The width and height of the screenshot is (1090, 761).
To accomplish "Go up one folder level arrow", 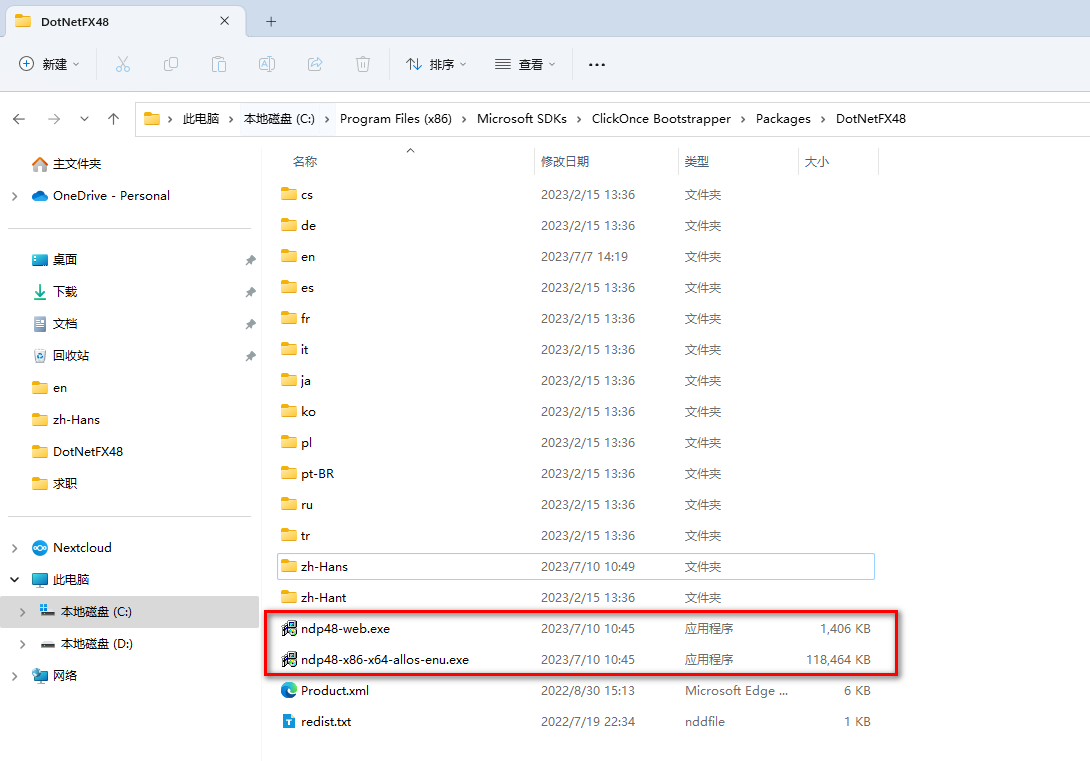I will pos(113,119).
